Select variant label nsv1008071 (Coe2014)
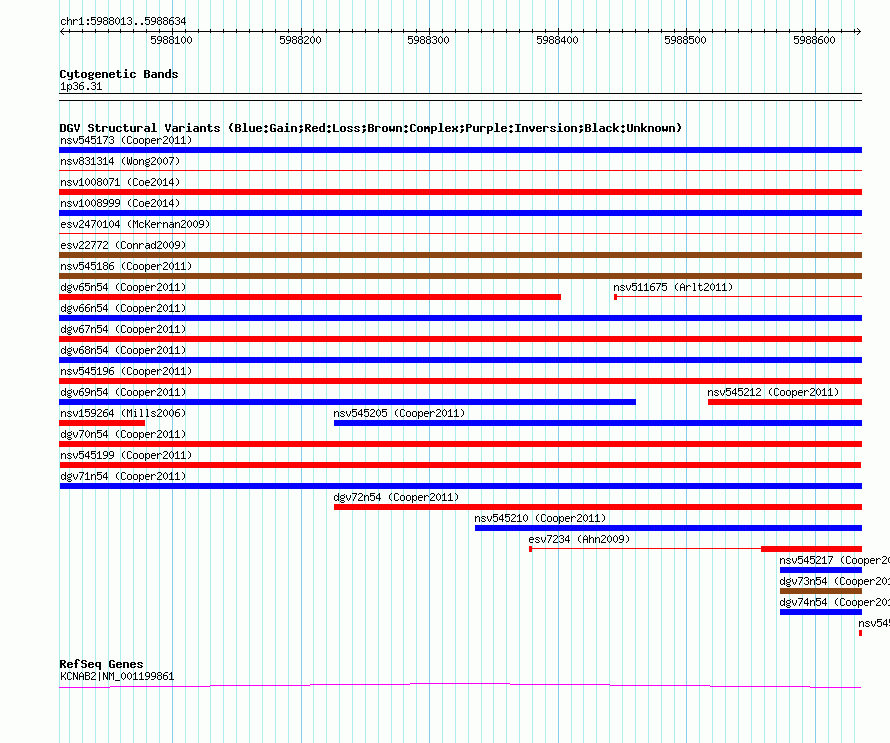890x743 pixels. [120, 182]
